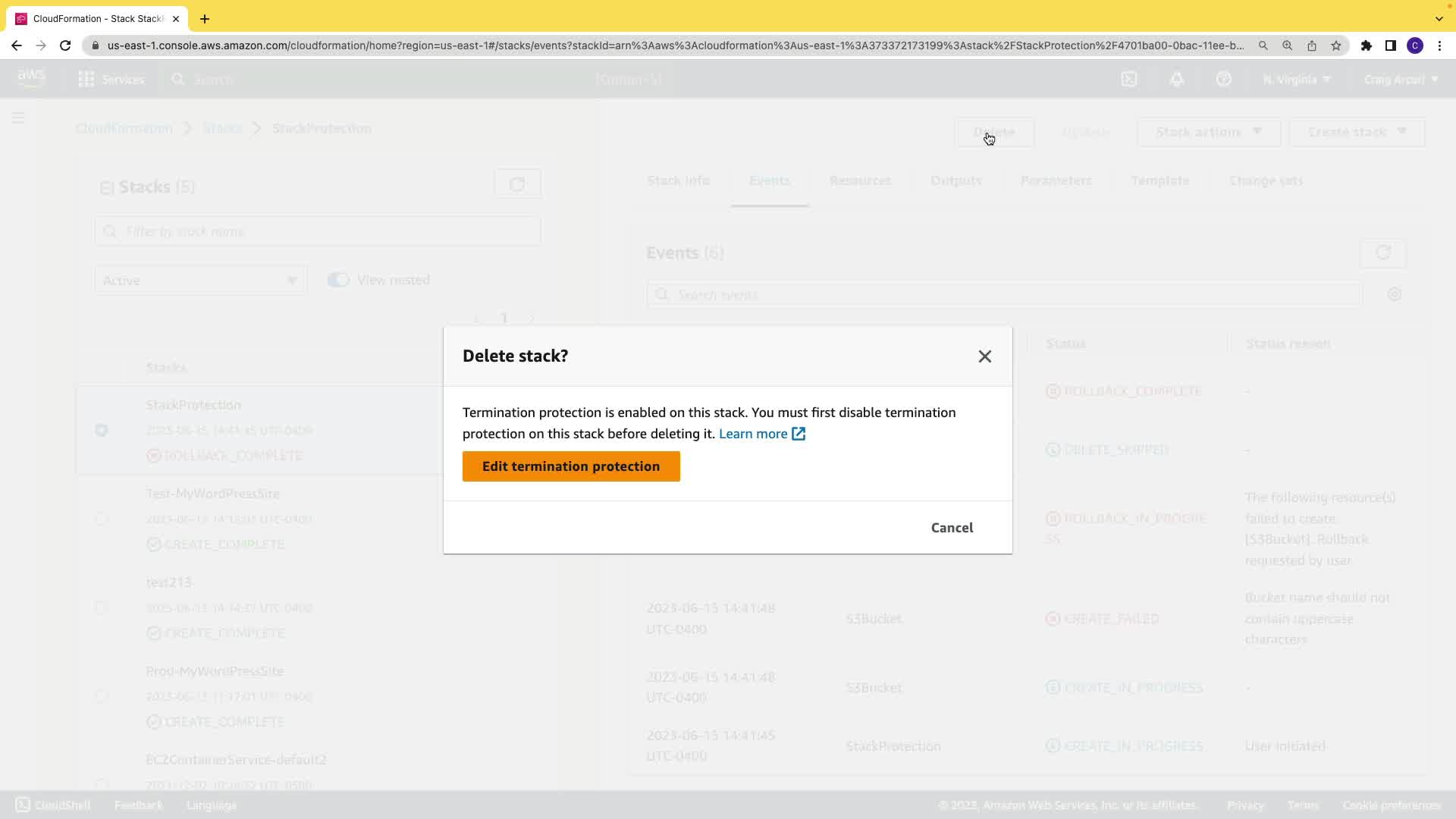Expand the Active filter dropdown

pos(200,281)
